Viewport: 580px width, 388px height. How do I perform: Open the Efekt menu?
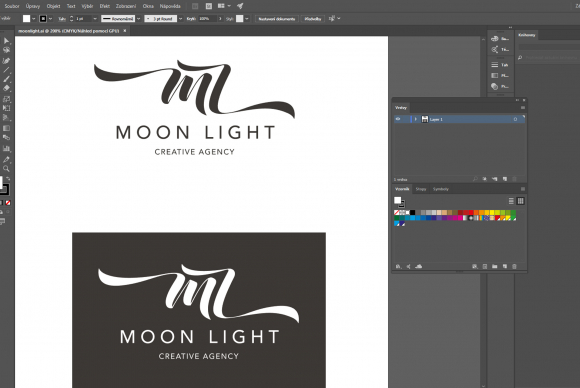pyautogui.click(x=105, y=6)
